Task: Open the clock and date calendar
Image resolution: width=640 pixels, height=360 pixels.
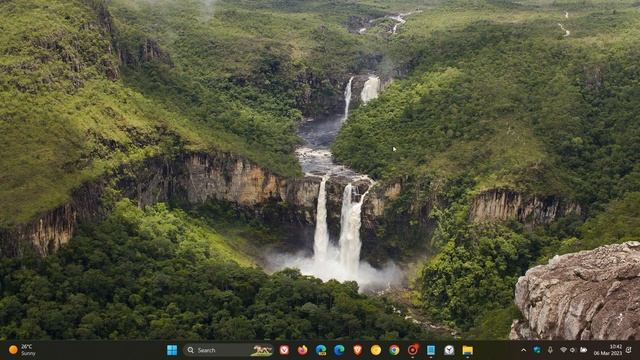Action: tap(608, 350)
